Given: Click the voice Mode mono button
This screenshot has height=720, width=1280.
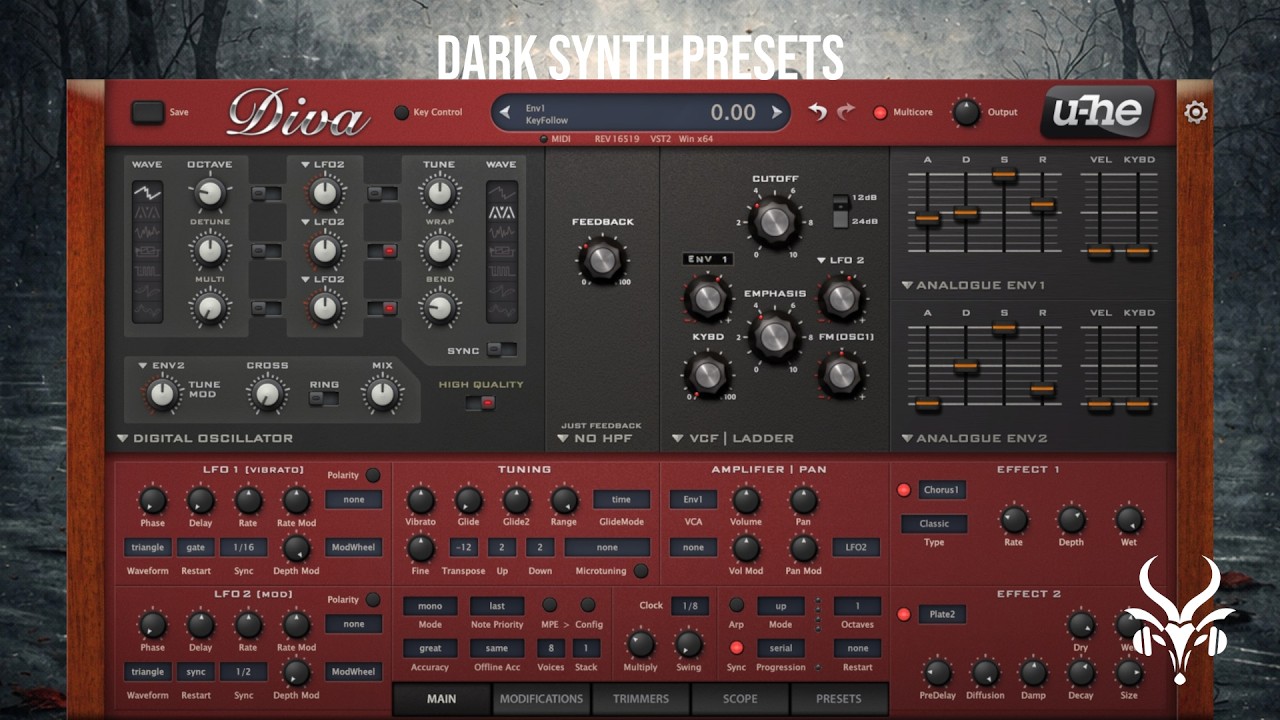Looking at the screenshot, I should [x=430, y=606].
